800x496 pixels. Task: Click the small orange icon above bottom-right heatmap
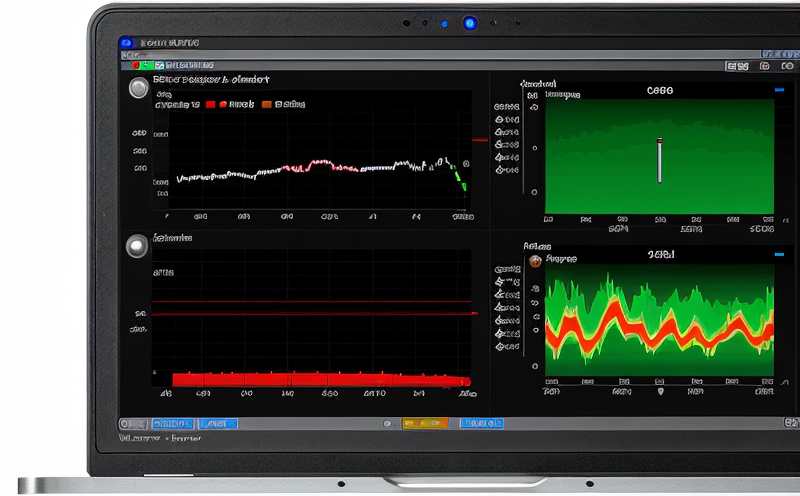pos(535,261)
